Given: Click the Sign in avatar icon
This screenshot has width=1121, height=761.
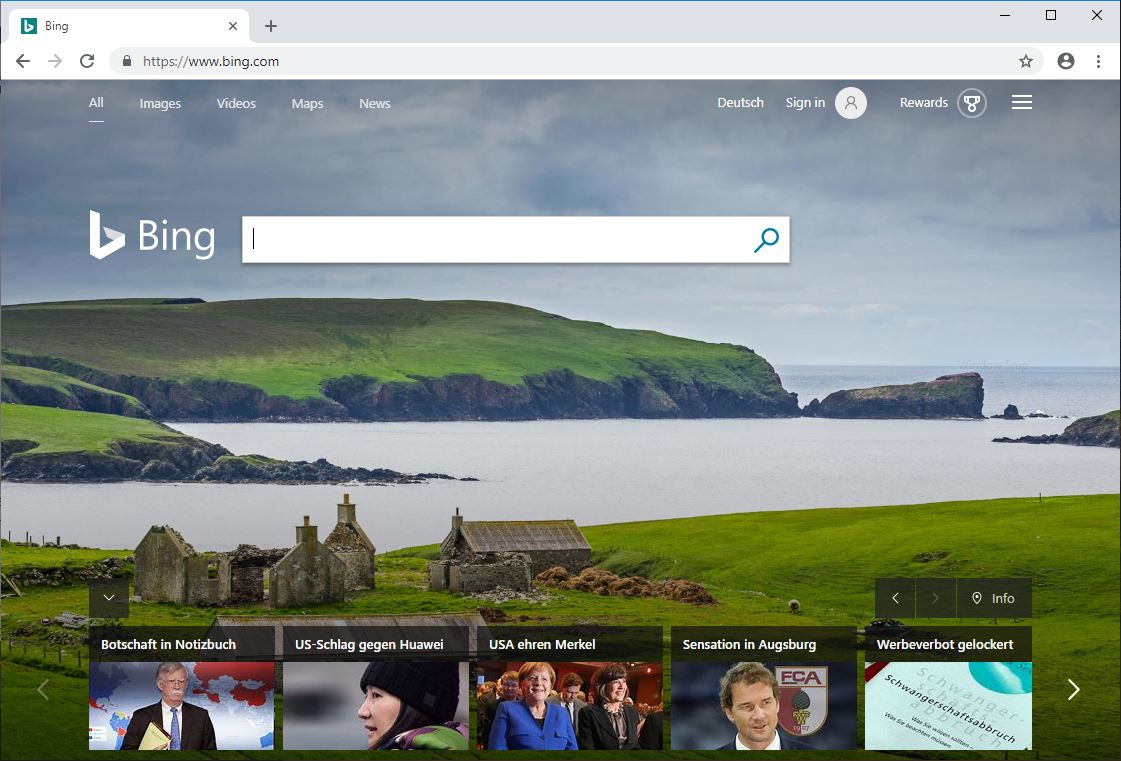Looking at the screenshot, I should tap(851, 103).
